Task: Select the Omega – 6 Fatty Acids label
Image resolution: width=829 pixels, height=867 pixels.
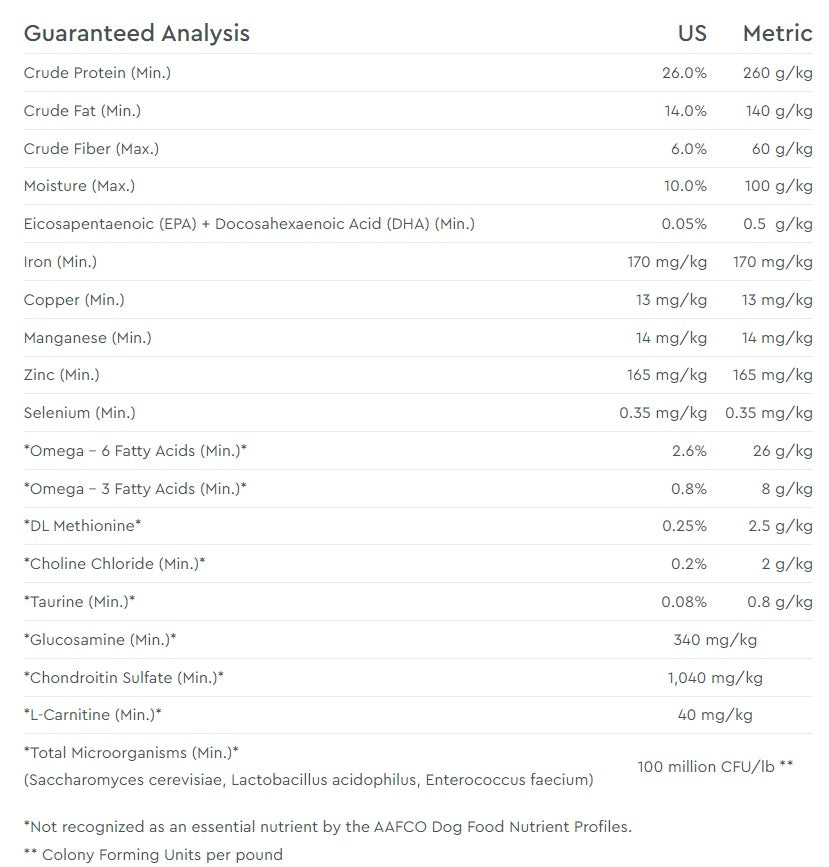Action: 135,451
